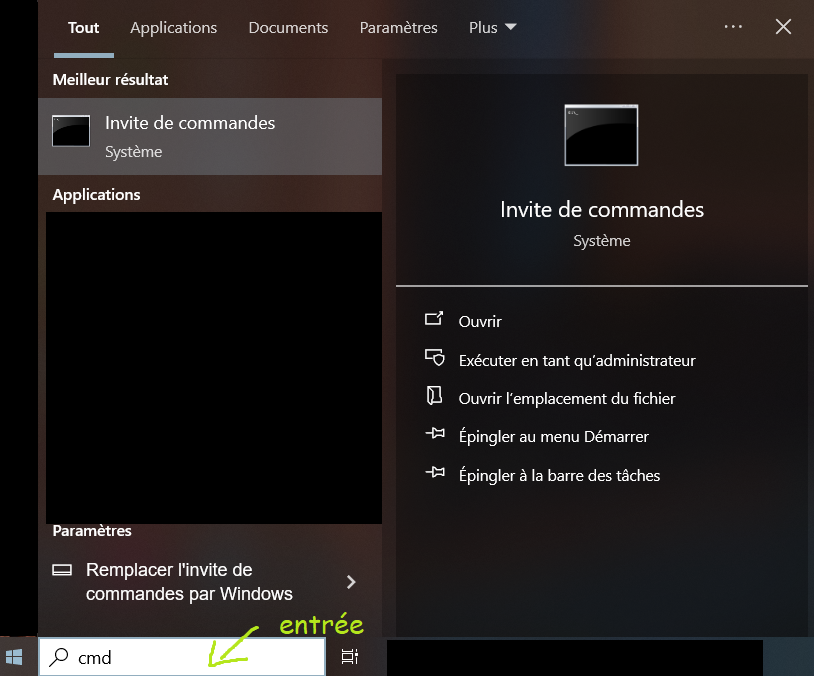The height and width of the screenshot is (676, 814).
Task: Select Exécuter en tant qu'administrateur
Action: (577, 360)
